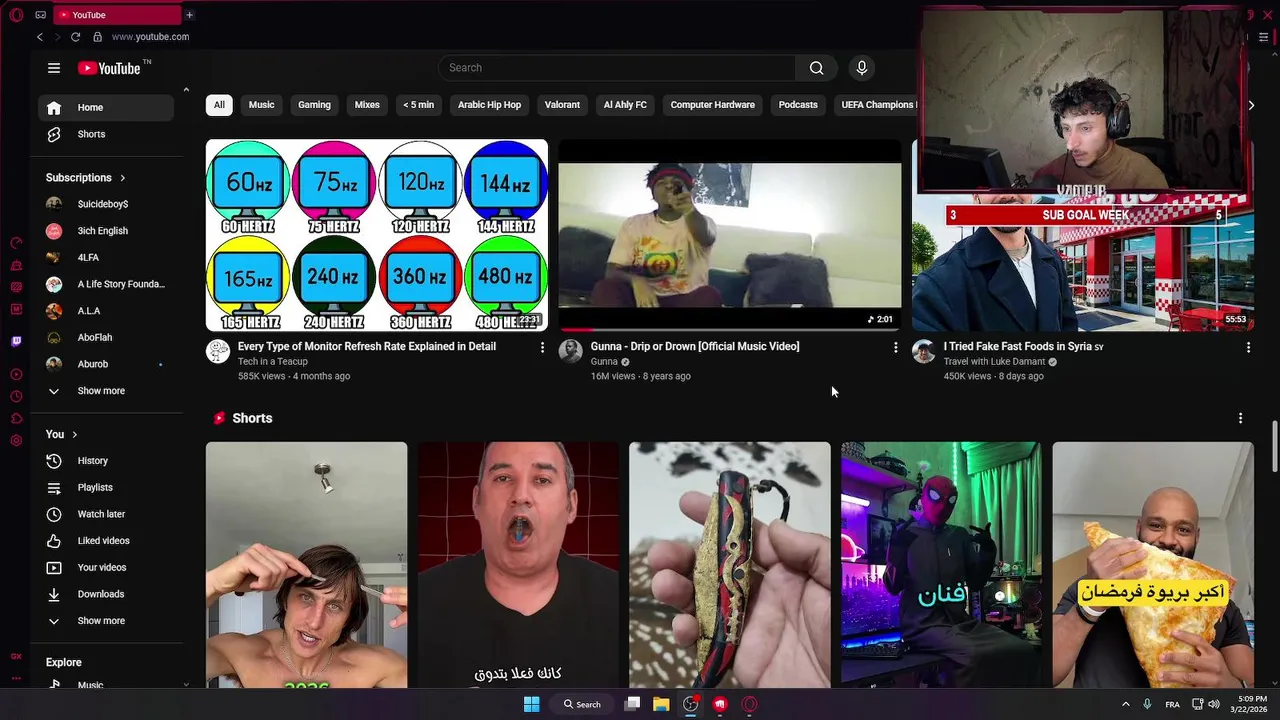Open Tech in a Teacup channel avatar
The image size is (1280, 720).
[x=218, y=351]
